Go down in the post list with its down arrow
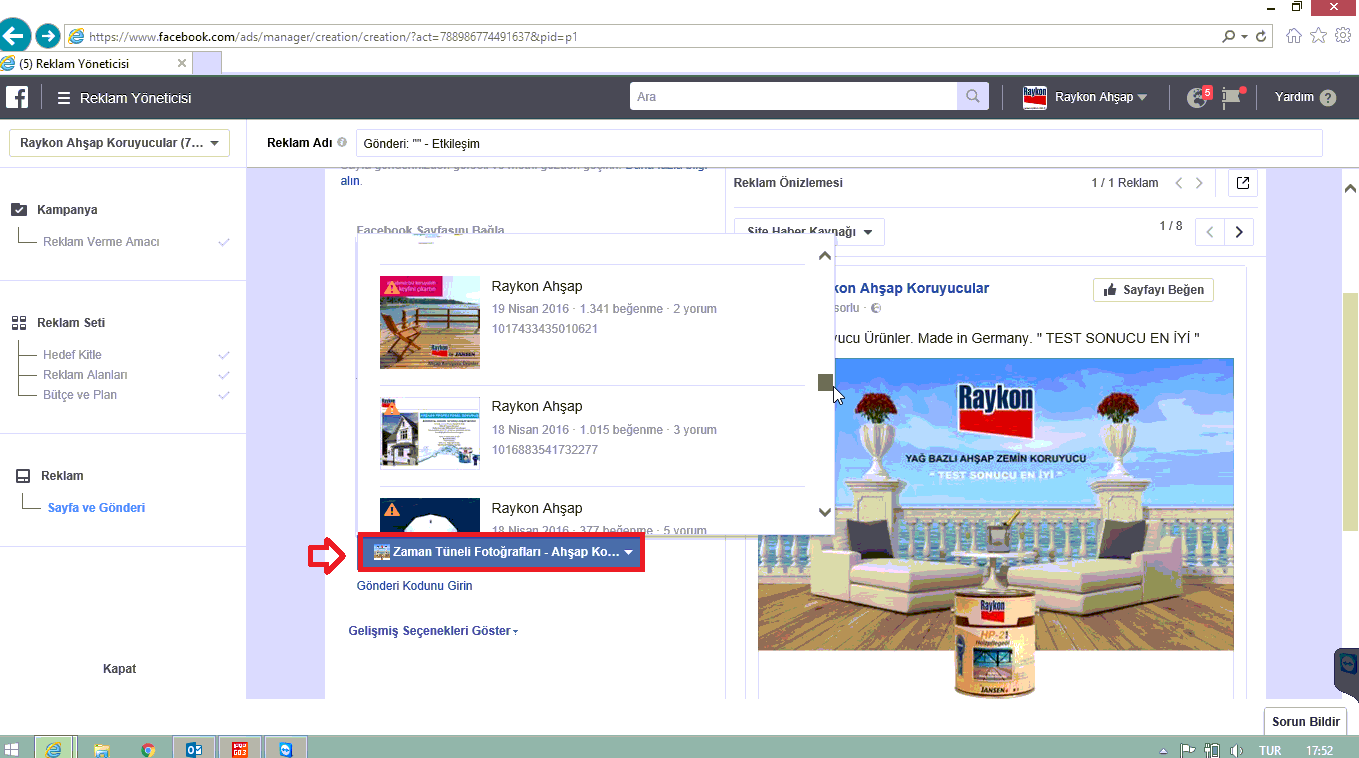 [x=825, y=512]
